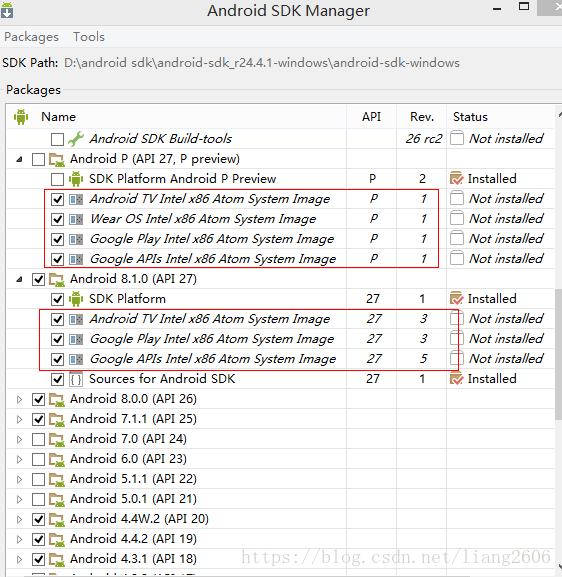Screen dimensions: 562x577
Task: Click the SDK Path text value
Action: pos(262,63)
